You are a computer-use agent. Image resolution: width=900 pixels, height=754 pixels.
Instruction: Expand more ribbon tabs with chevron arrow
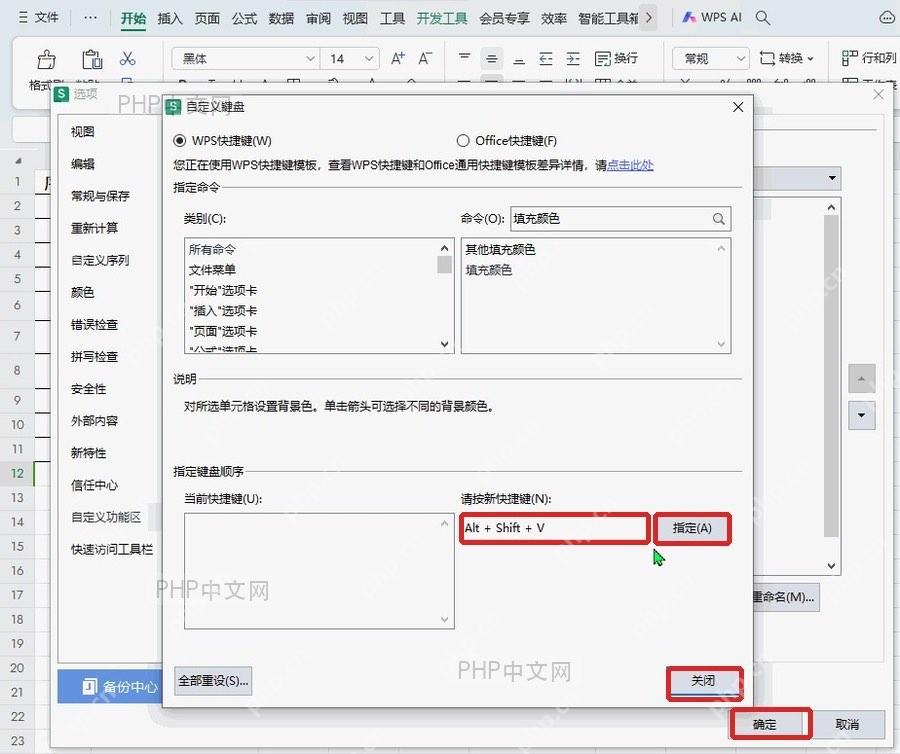click(649, 18)
